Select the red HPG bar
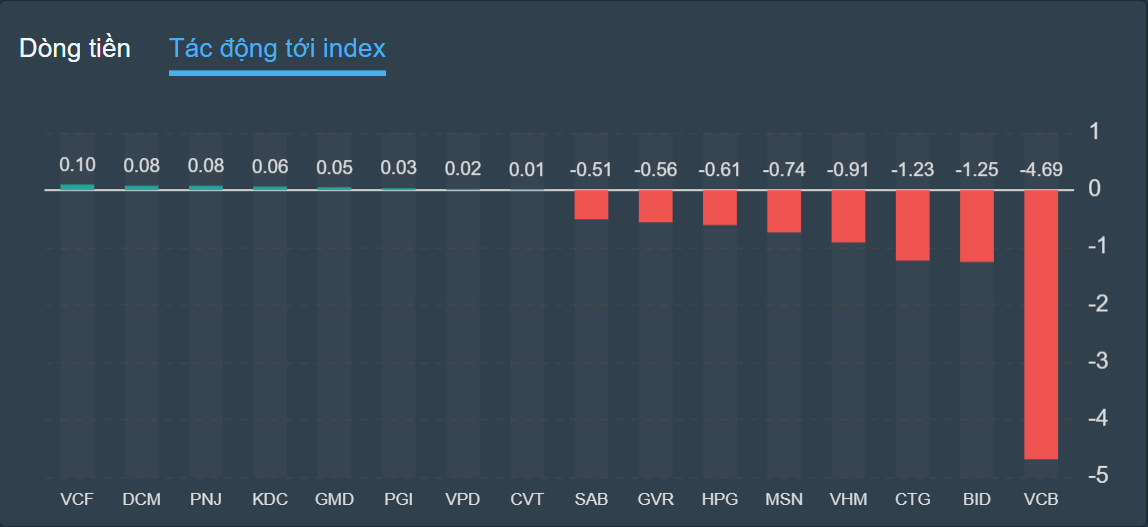Screen dimensions: 1148x527 tap(720, 207)
